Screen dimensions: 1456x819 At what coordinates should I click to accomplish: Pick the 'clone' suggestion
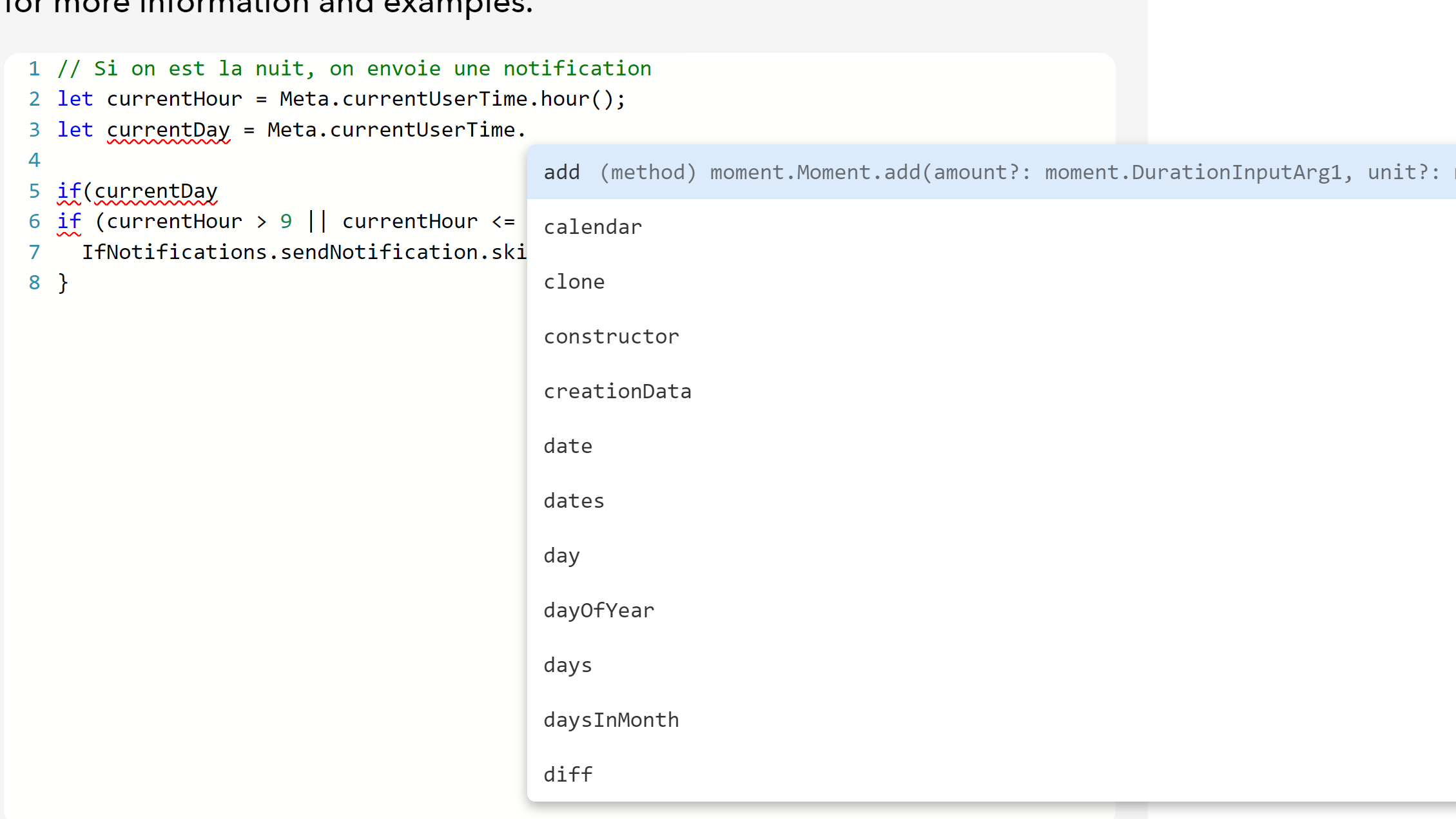(574, 282)
